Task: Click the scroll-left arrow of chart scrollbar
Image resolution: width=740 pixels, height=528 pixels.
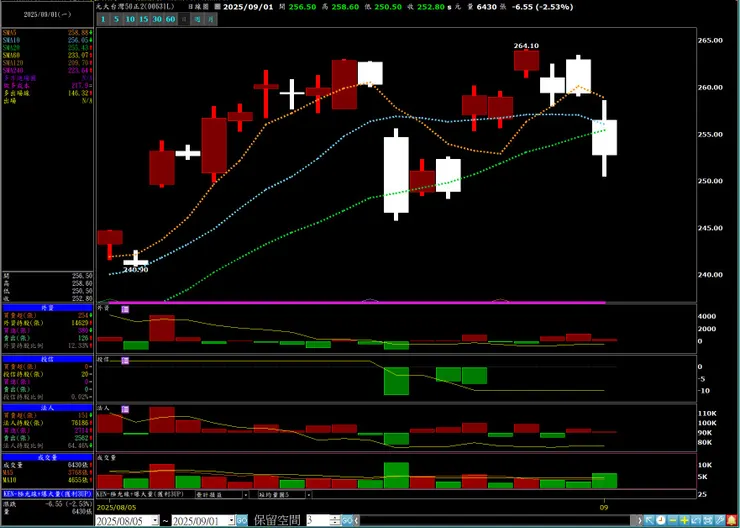Action: [x=357, y=520]
